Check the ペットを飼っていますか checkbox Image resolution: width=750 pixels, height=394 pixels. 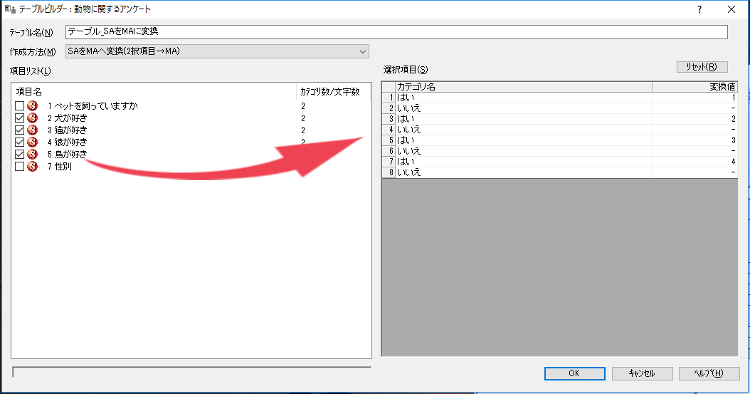(x=19, y=106)
